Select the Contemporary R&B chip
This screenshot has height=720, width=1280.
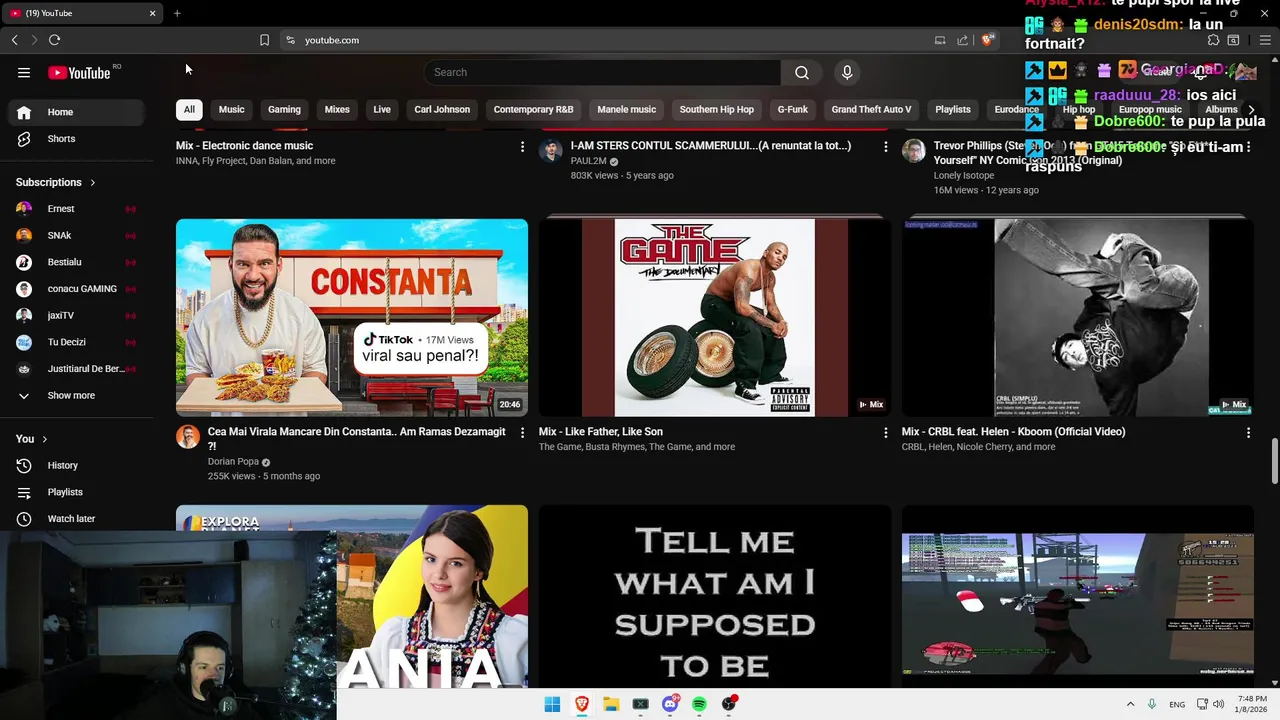point(533,110)
